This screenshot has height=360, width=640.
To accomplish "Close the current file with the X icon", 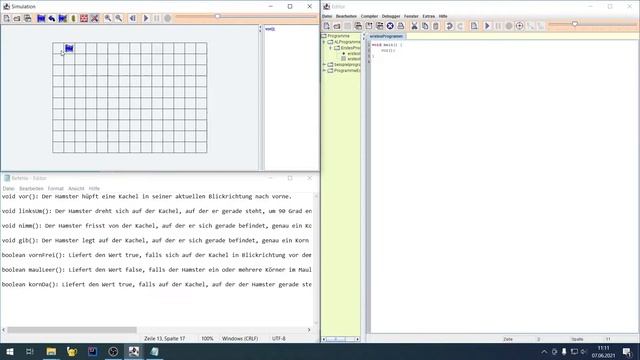I will (x=390, y=26).
